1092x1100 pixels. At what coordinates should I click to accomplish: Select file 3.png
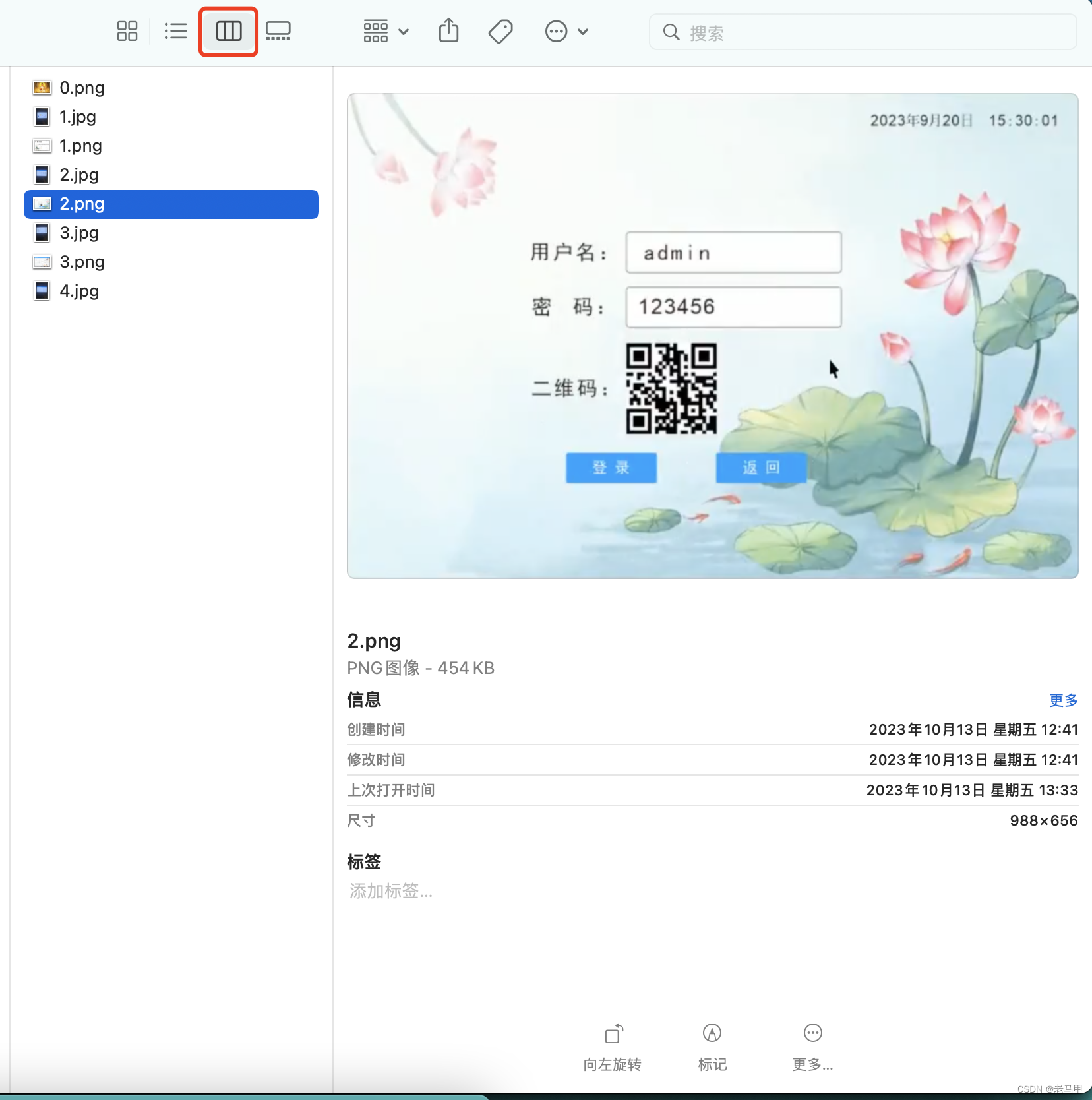pyautogui.click(x=171, y=262)
